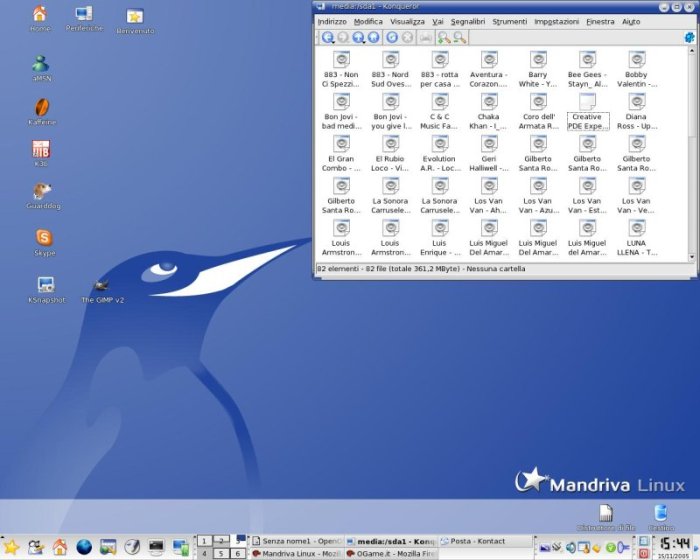Open the Guarddog desktop icon
700x560 pixels.
(42, 192)
